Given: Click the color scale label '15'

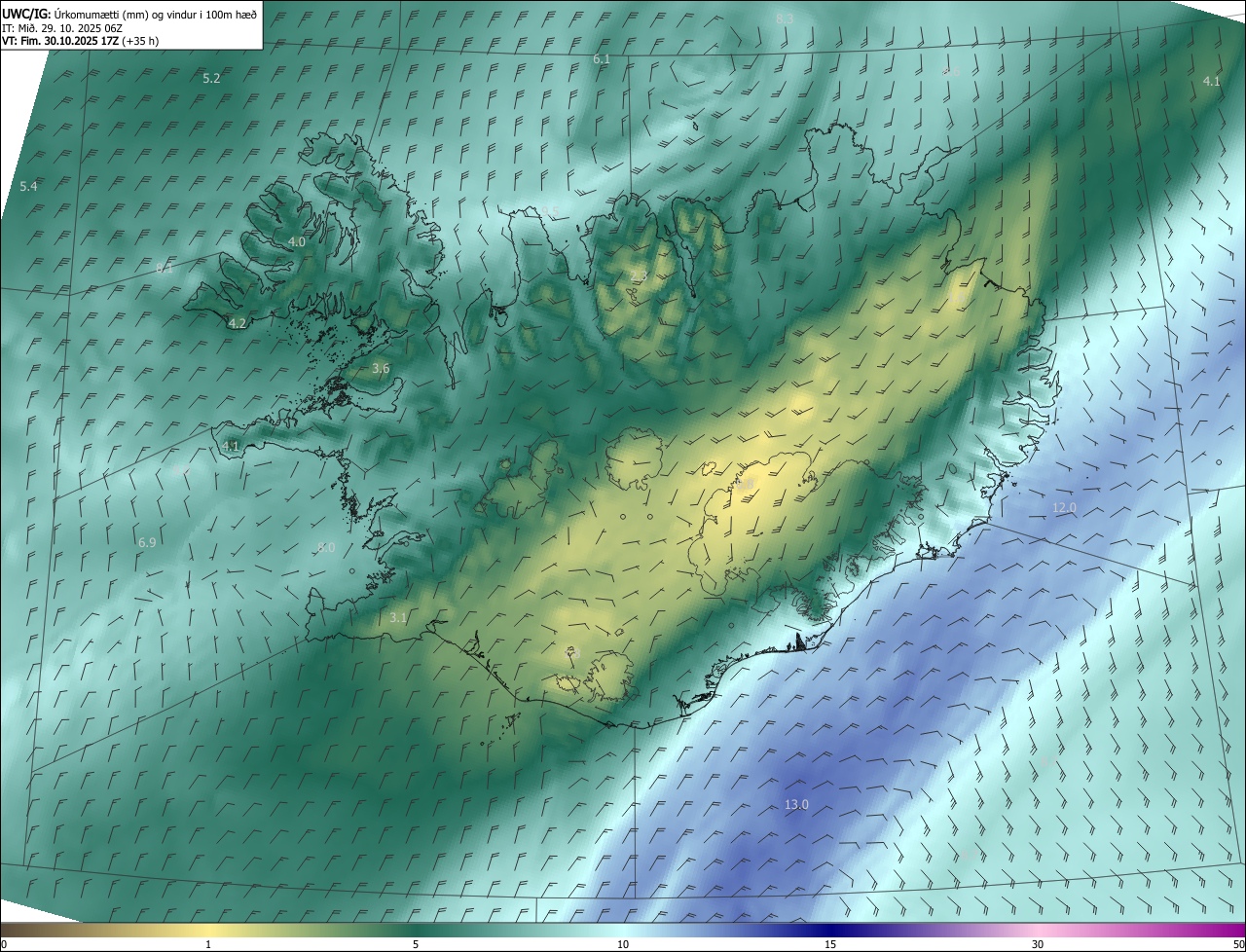Looking at the screenshot, I should click(830, 944).
